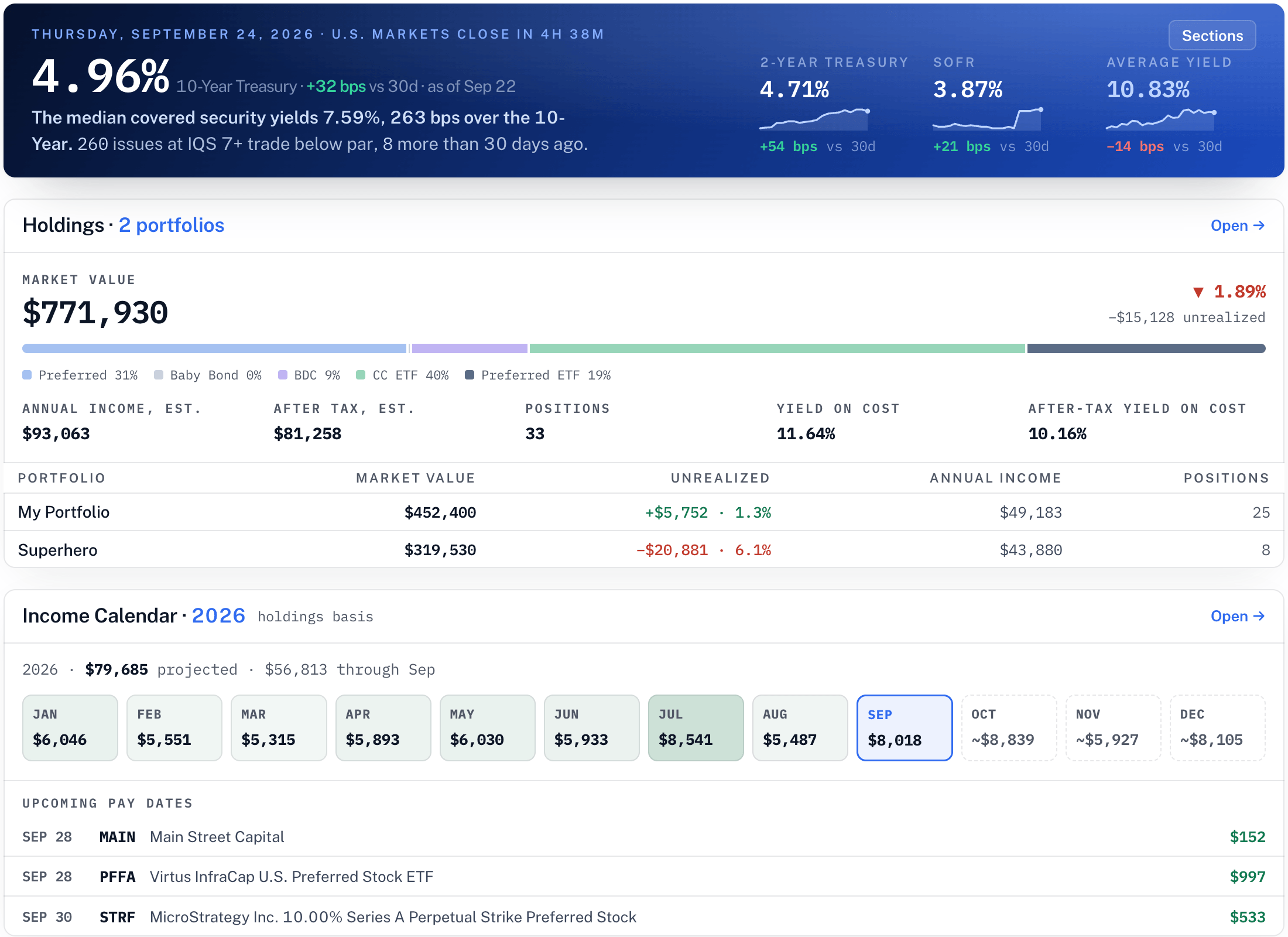Screen dimensions: 1288x937
Task: Open the MAIN Main Street Capital pay date
Action: click(644, 837)
